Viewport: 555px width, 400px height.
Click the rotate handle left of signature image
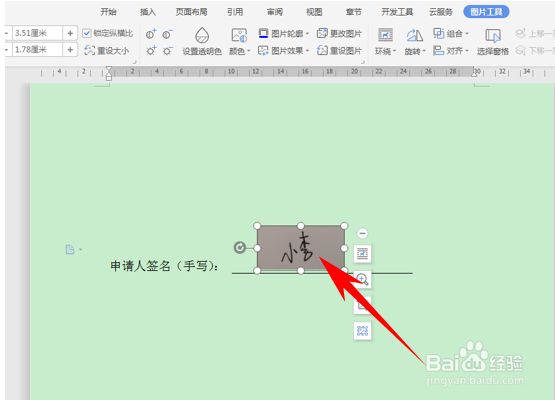(240, 247)
